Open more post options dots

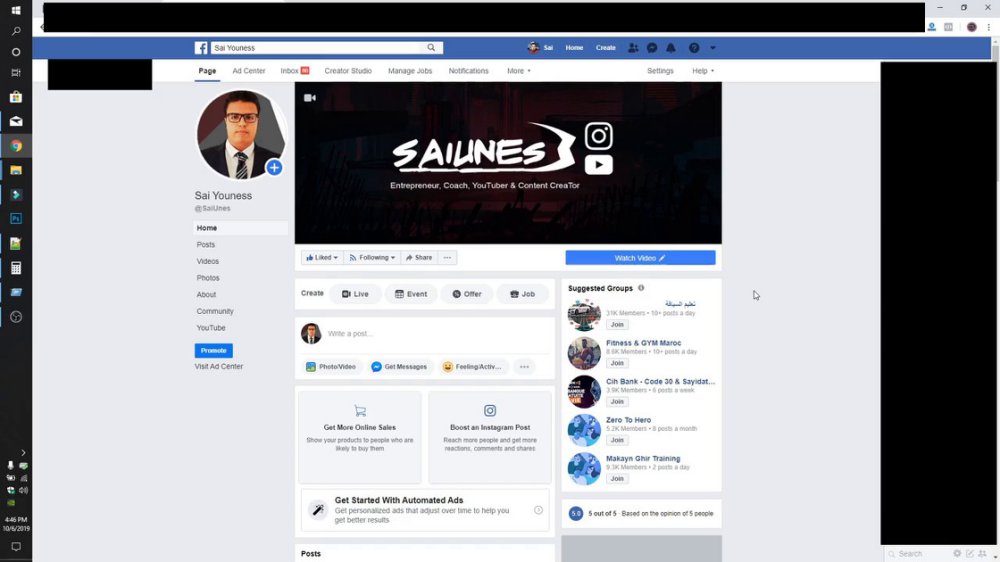tap(524, 367)
